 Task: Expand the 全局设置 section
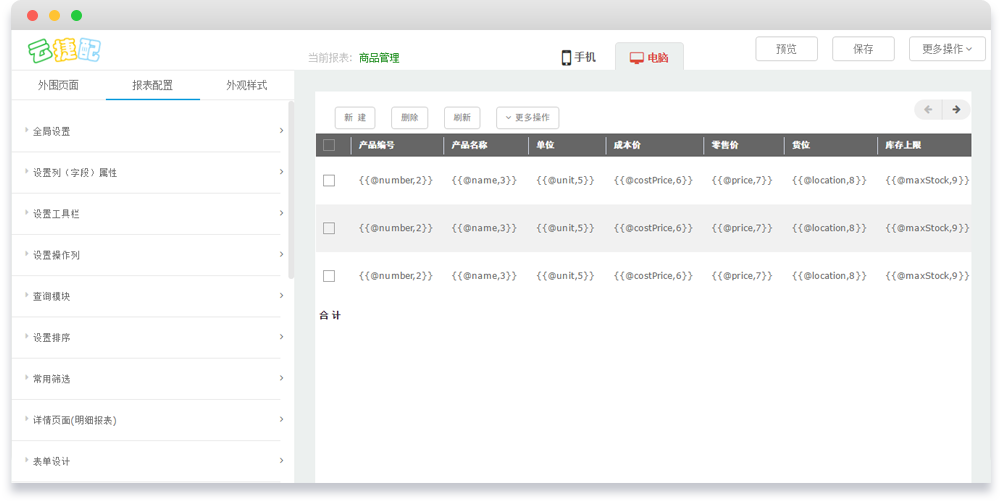pos(152,131)
